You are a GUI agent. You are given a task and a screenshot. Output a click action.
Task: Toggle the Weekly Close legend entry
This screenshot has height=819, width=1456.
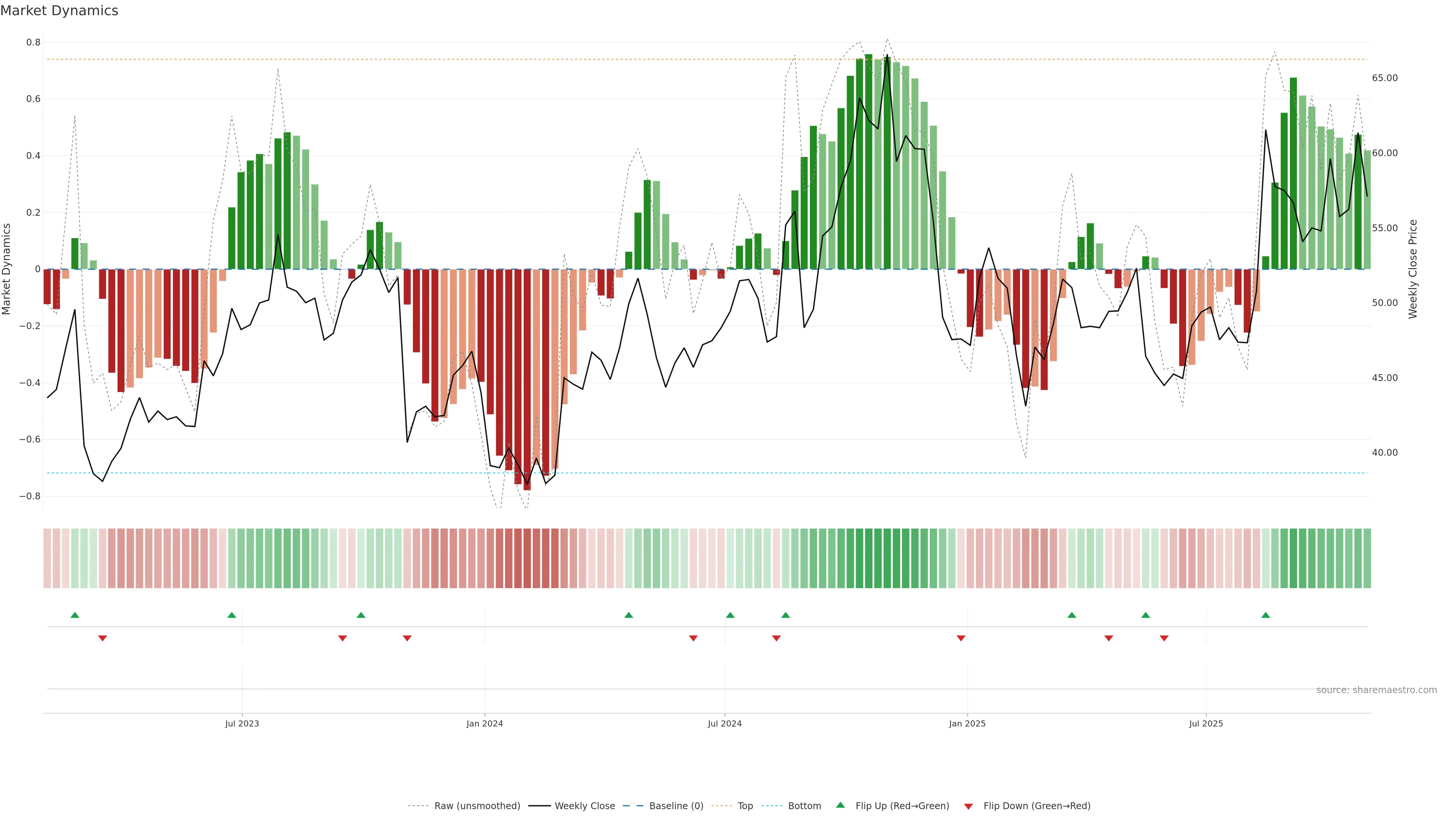[584, 806]
